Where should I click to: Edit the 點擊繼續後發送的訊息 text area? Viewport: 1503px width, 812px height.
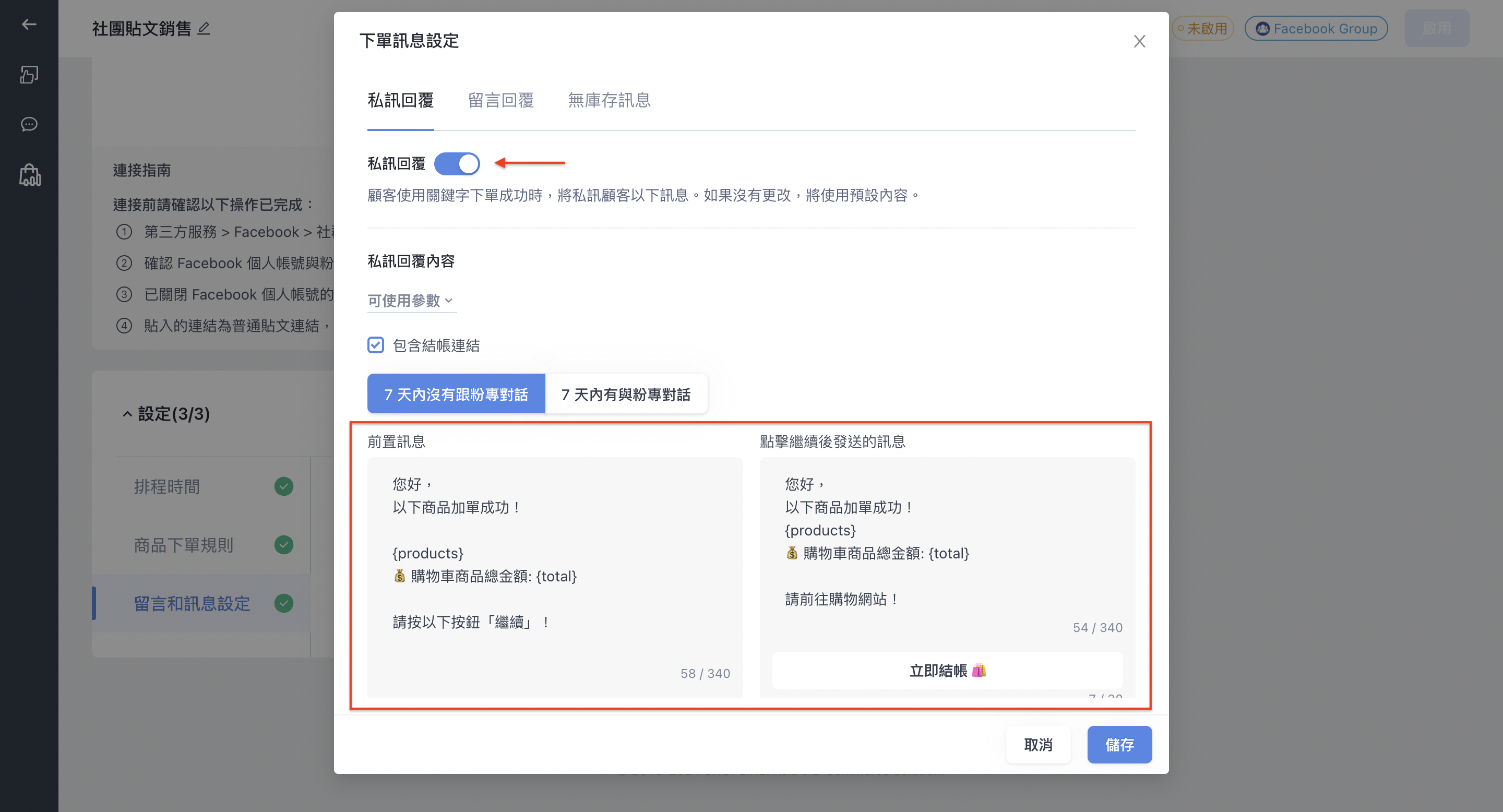[x=947, y=543]
